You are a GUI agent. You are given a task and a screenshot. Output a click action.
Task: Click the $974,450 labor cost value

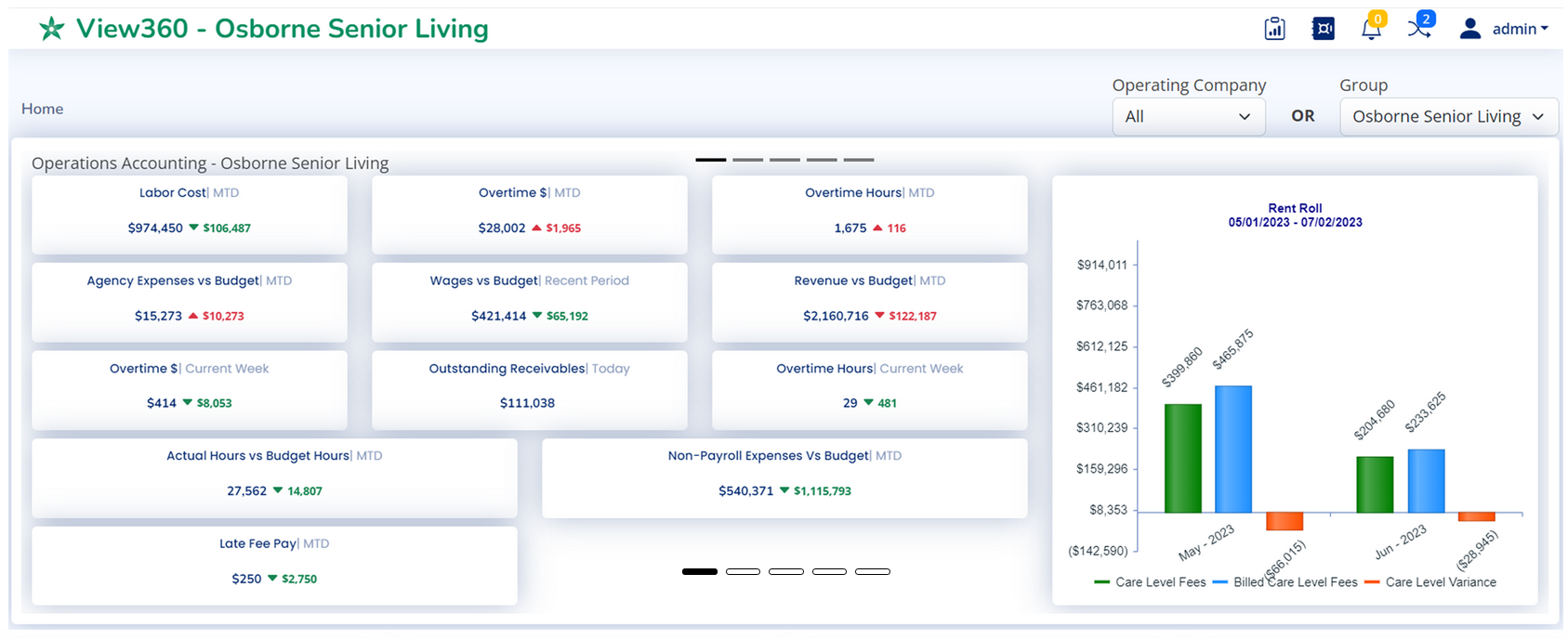[155, 228]
